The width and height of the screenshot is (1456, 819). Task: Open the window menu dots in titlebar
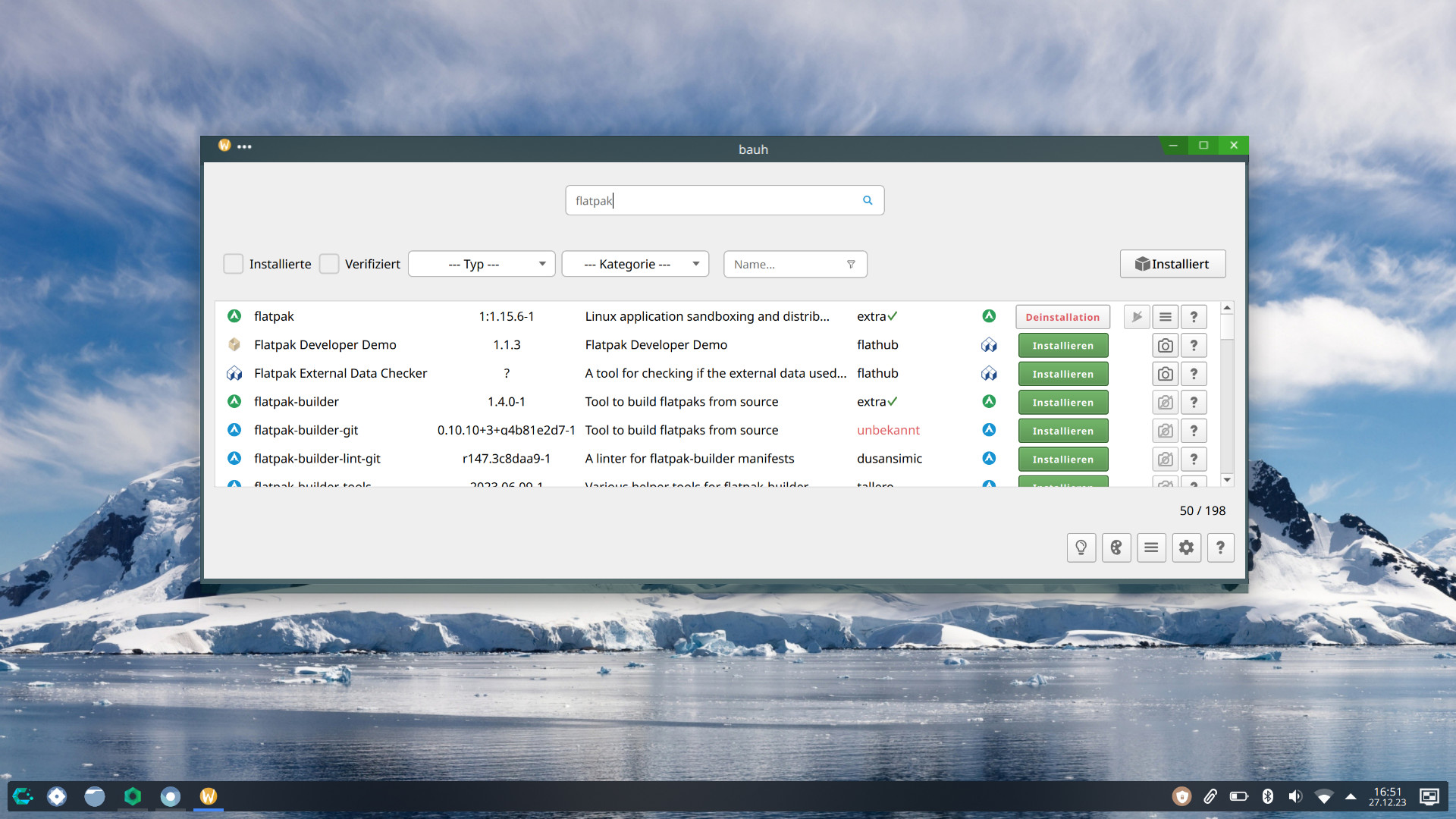[x=244, y=146]
